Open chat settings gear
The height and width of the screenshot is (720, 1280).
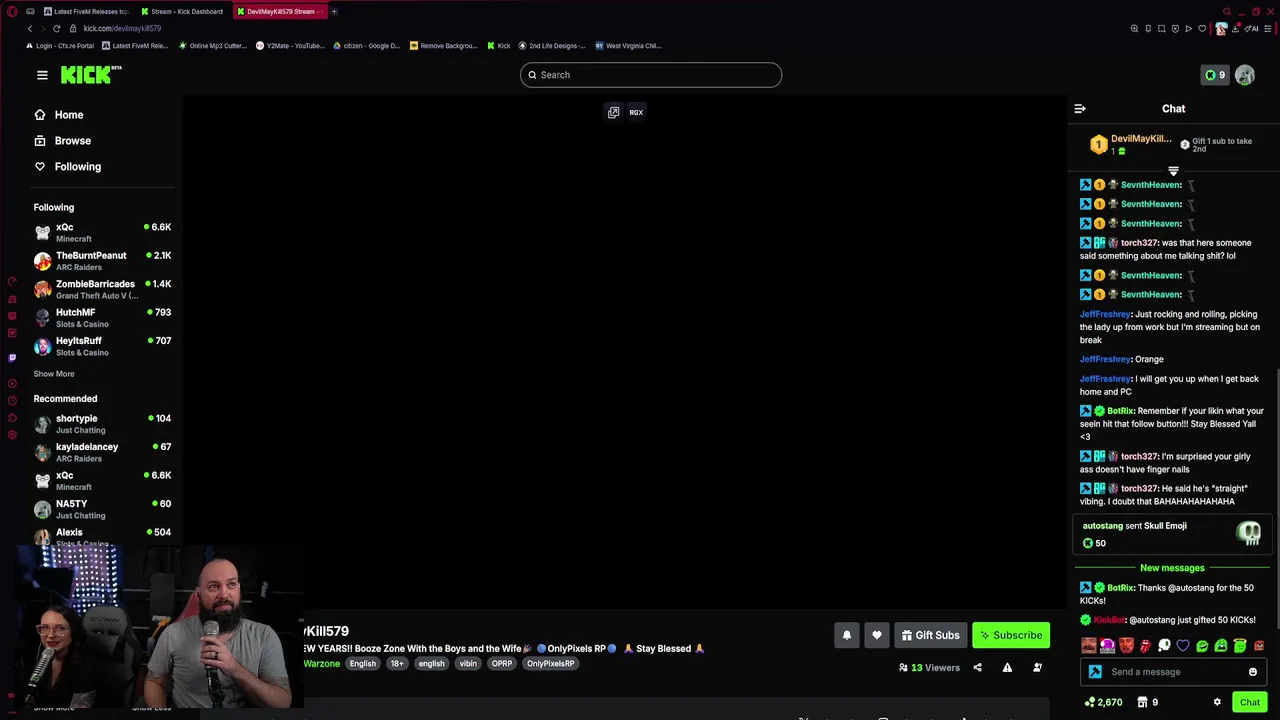coord(1217,702)
